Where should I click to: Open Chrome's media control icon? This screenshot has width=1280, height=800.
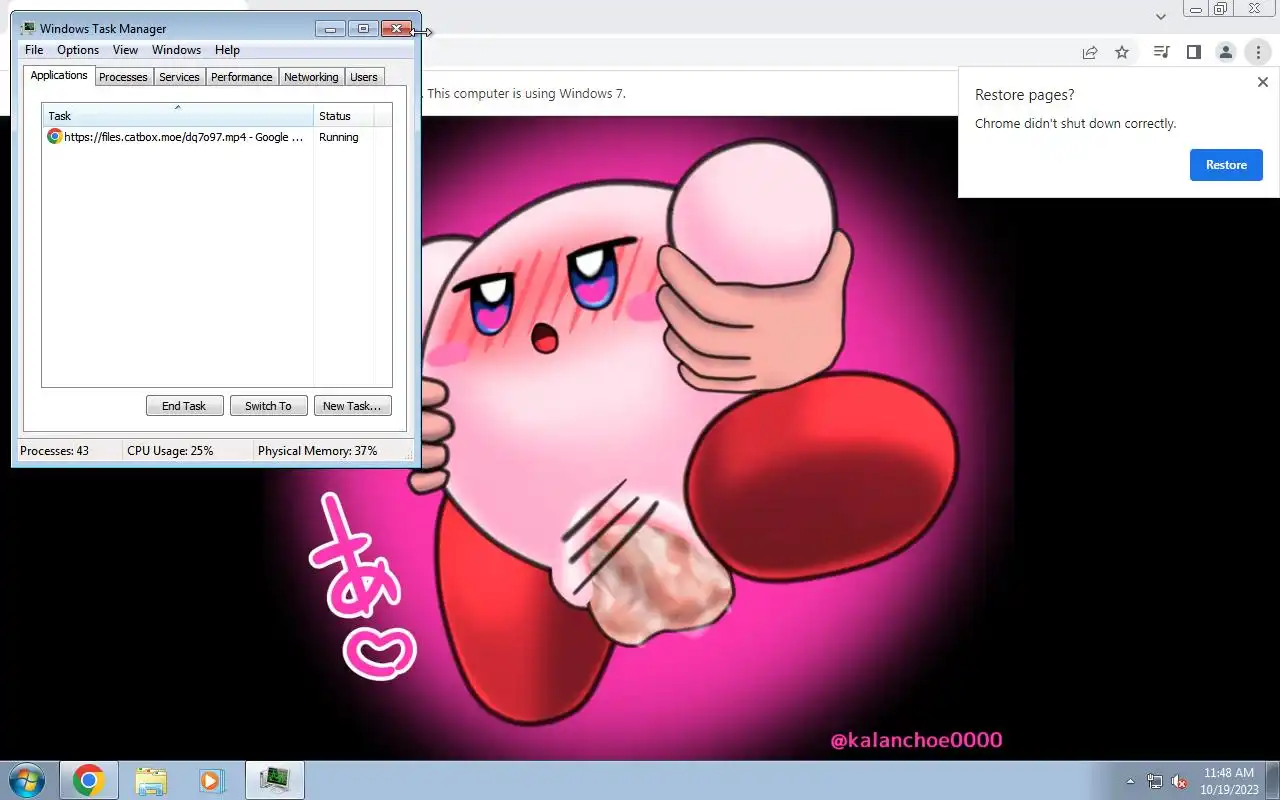[x=1161, y=52]
